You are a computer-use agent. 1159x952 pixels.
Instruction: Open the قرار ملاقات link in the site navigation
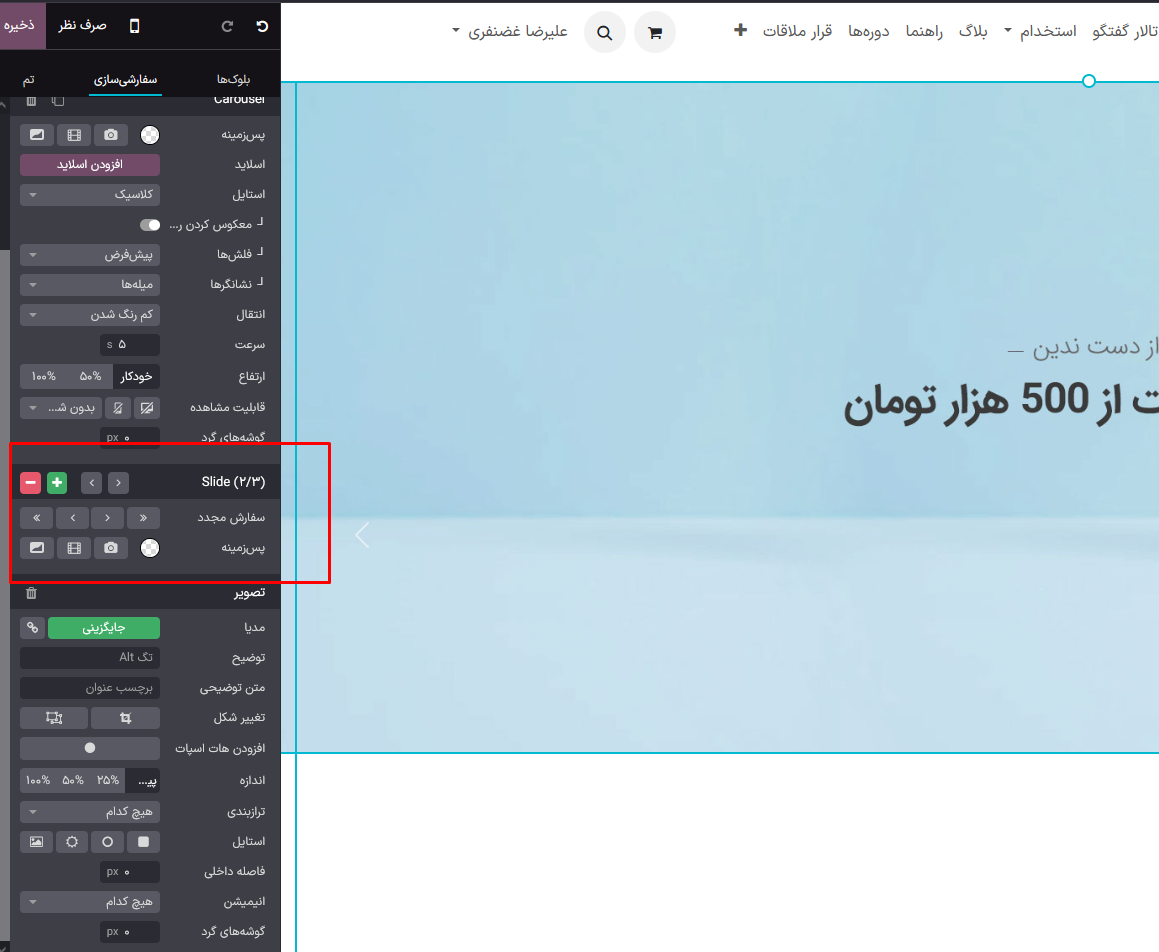797,31
